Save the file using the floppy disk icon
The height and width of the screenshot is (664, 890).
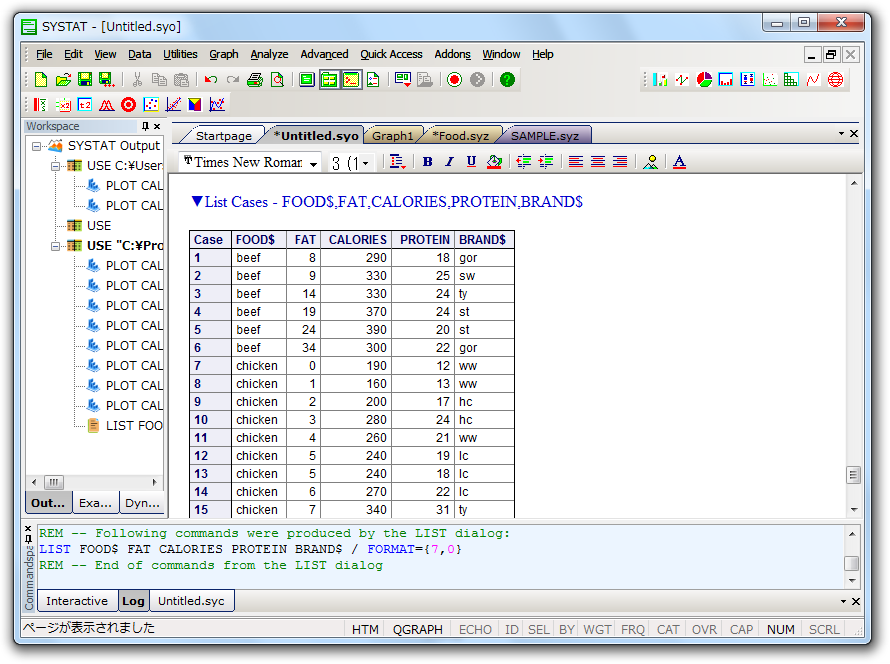85,79
